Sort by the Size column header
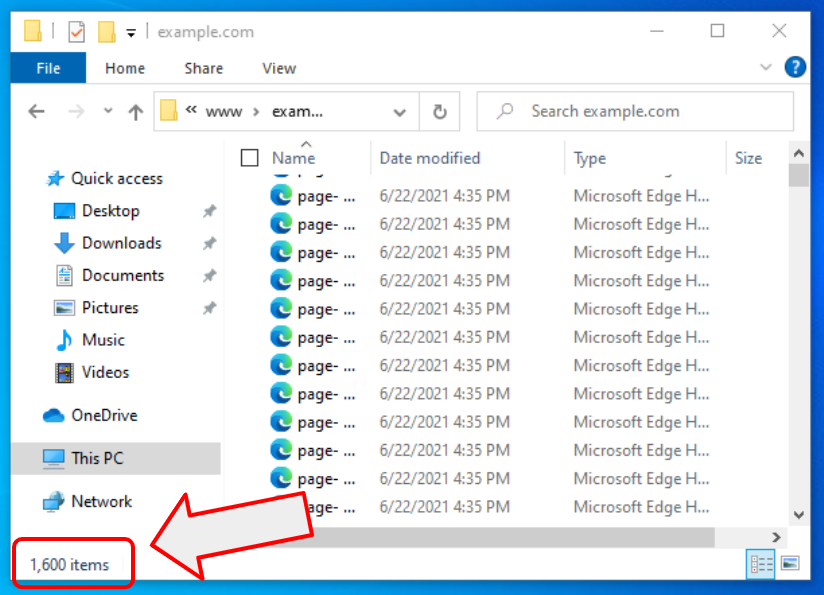The image size is (824, 595). (x=748, y=158)
